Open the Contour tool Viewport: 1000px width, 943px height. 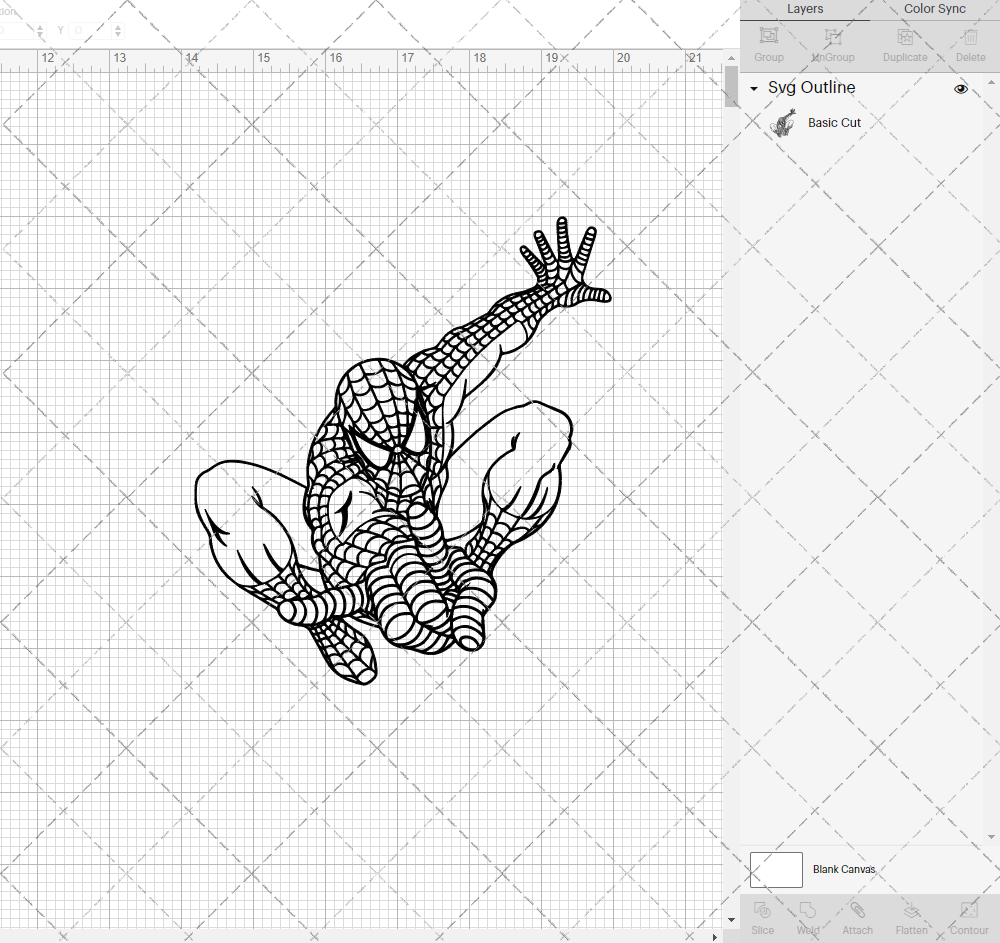(968, 915)
